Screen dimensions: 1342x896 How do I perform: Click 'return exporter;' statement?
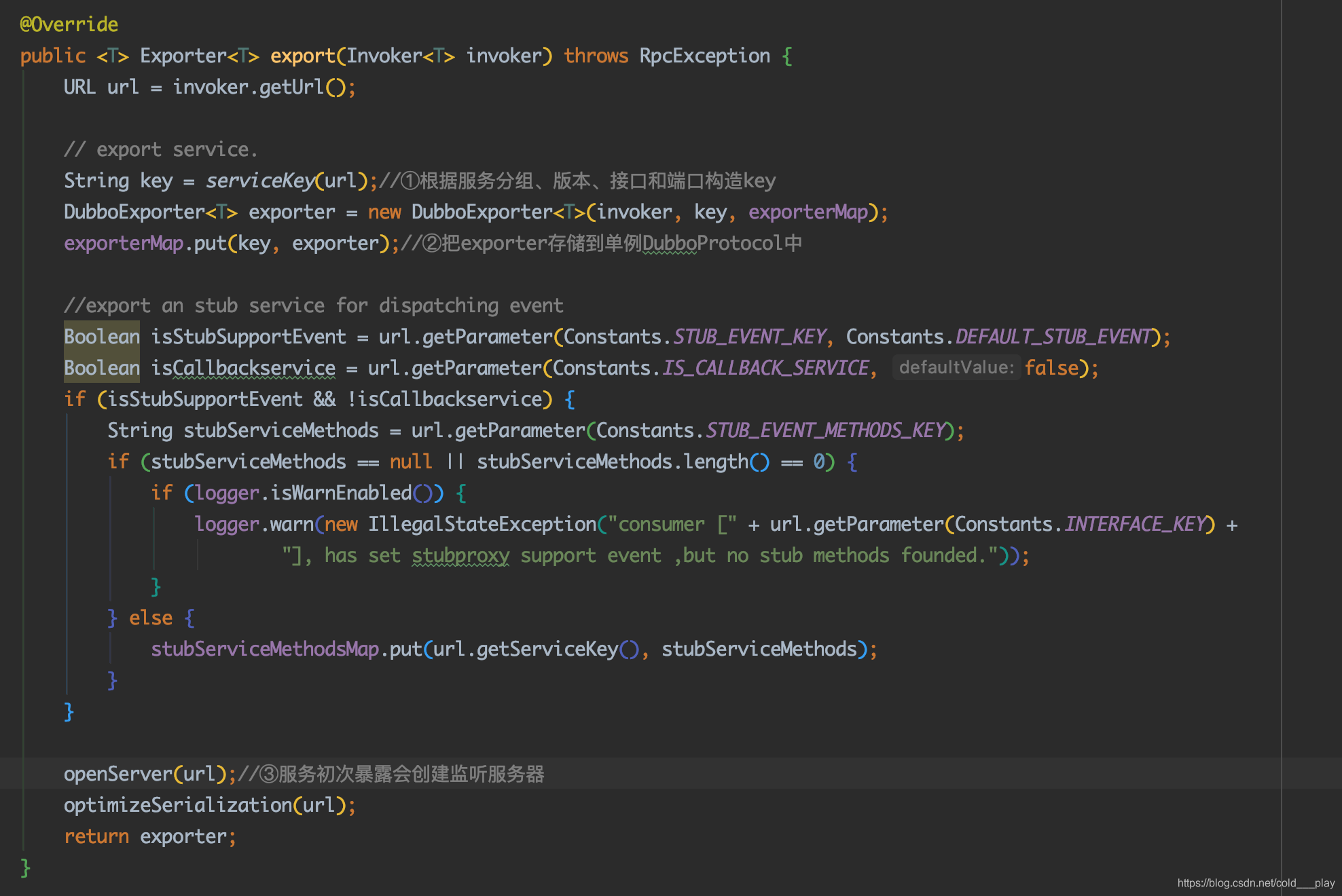tap(150, 836)
